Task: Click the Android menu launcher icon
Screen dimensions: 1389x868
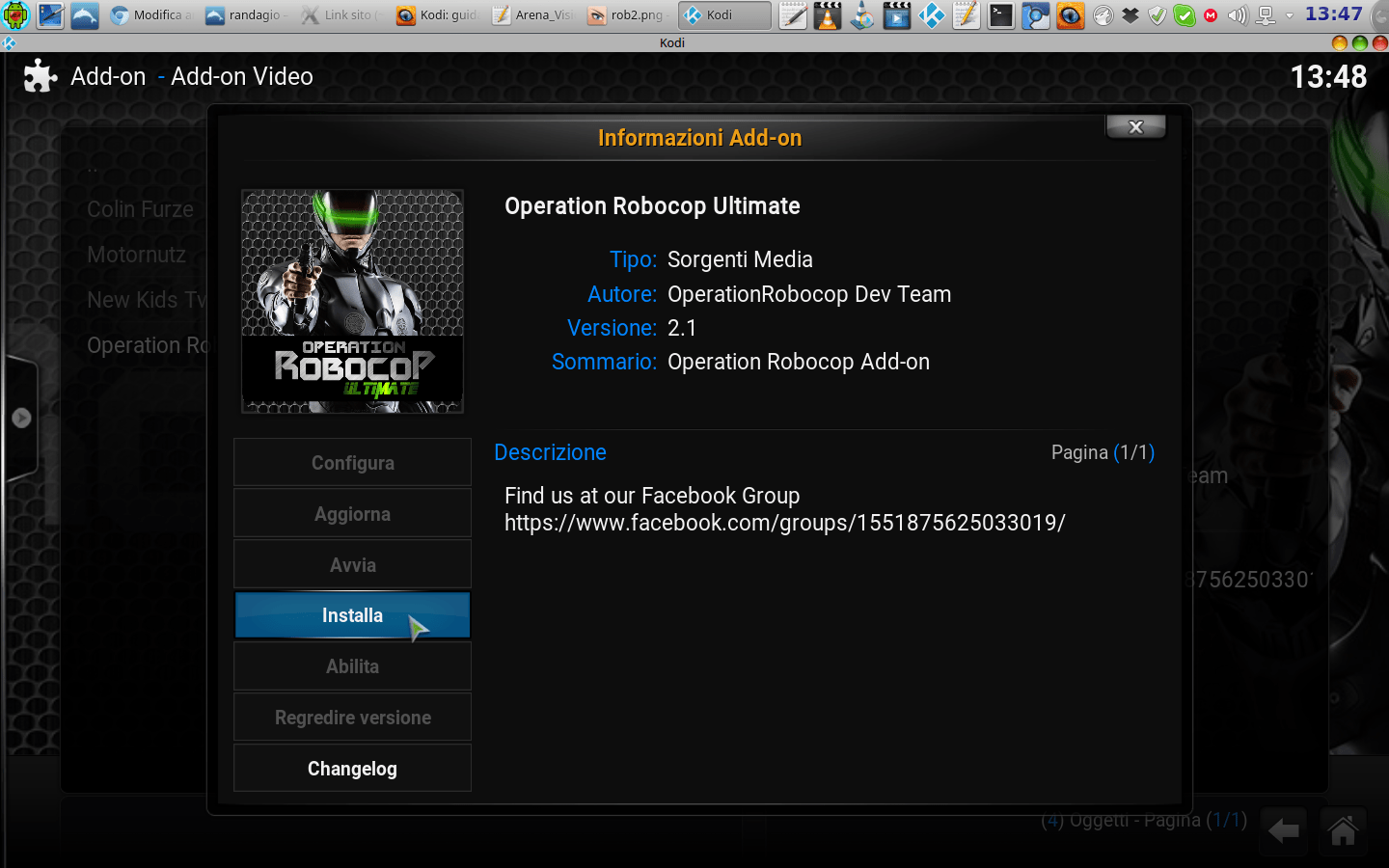Action: (x=15, y=14)
